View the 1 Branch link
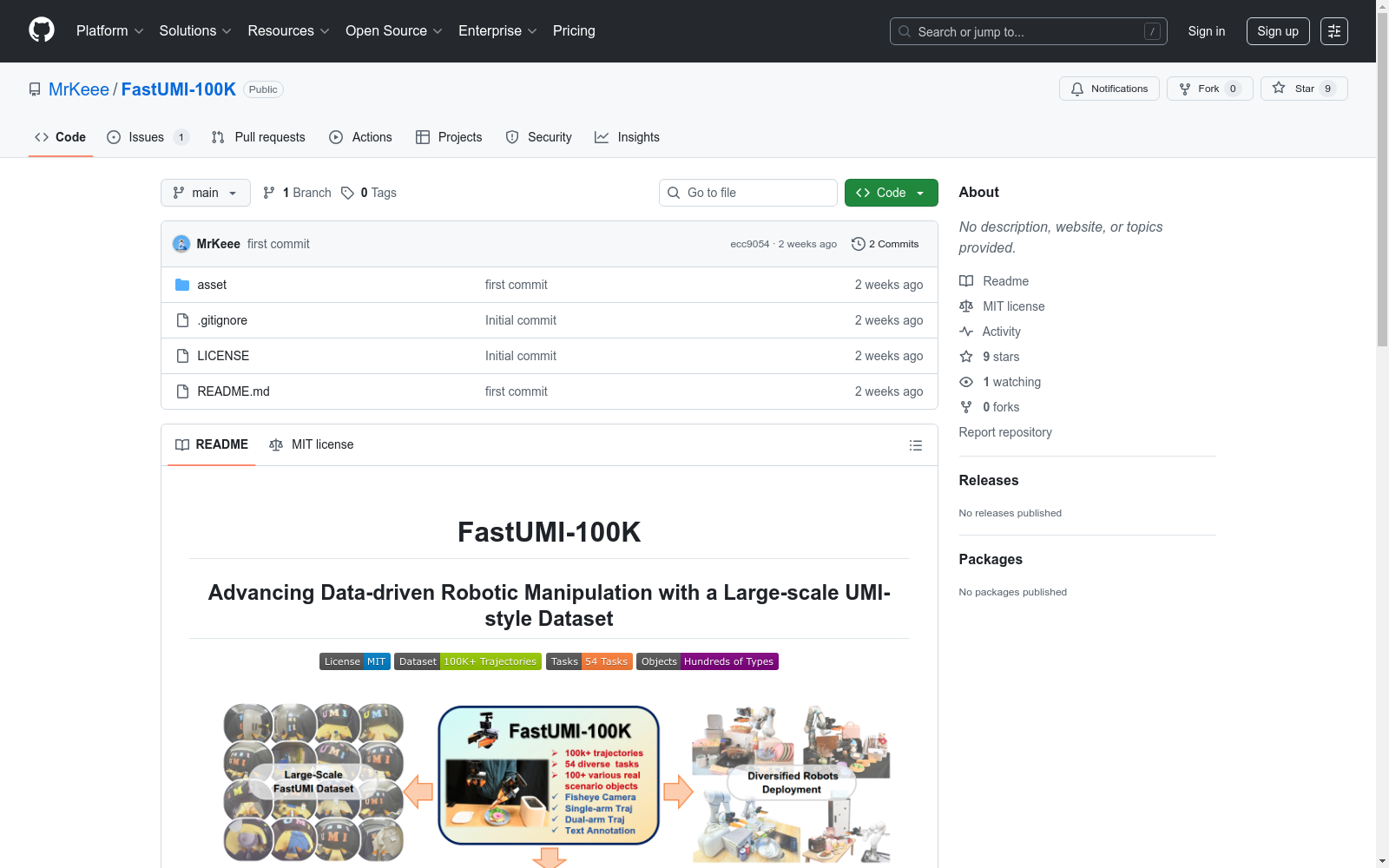1389x868 pixels. coord(297,193)
